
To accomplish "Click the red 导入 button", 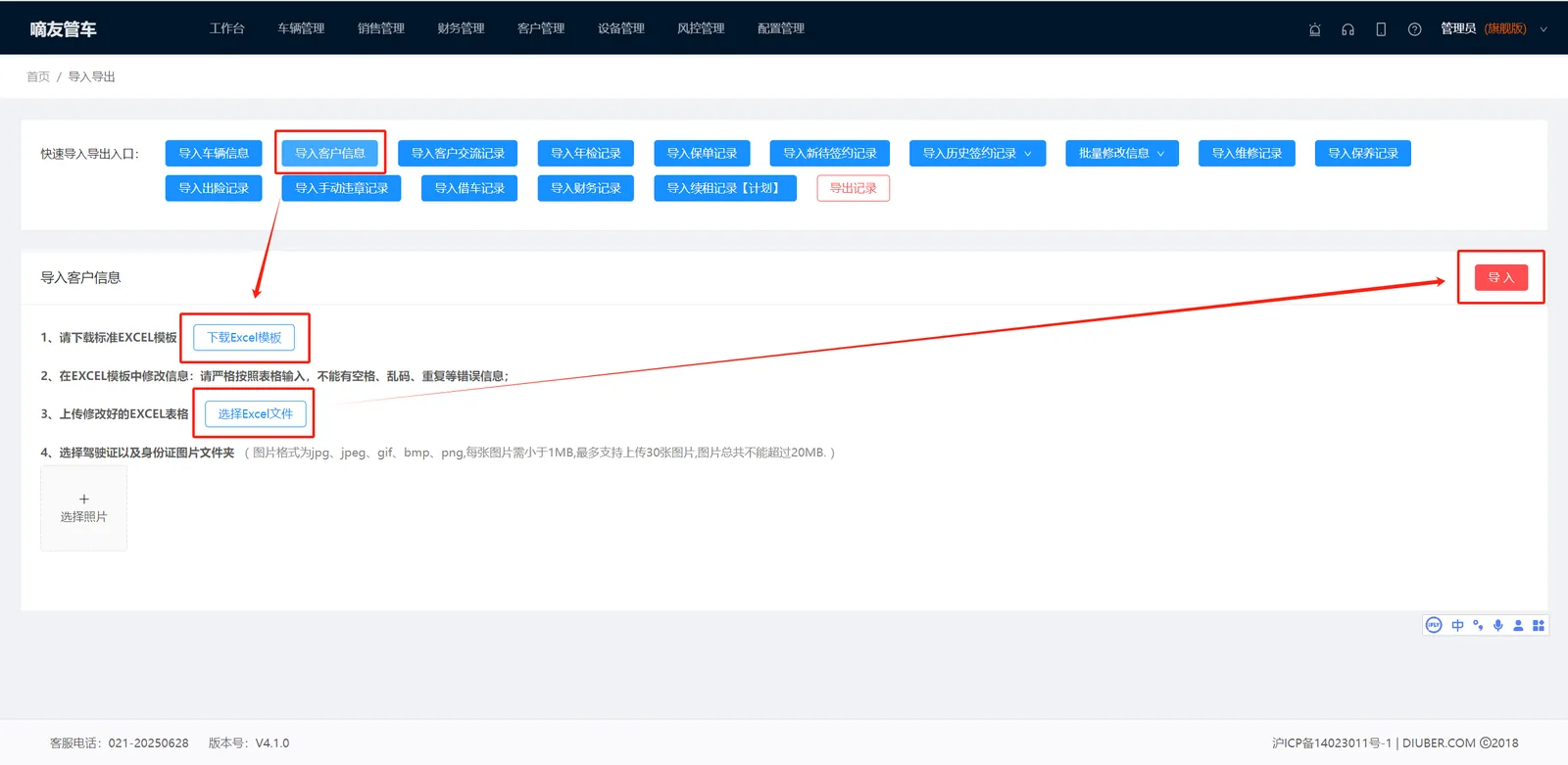I will [x=1501, y=277].
